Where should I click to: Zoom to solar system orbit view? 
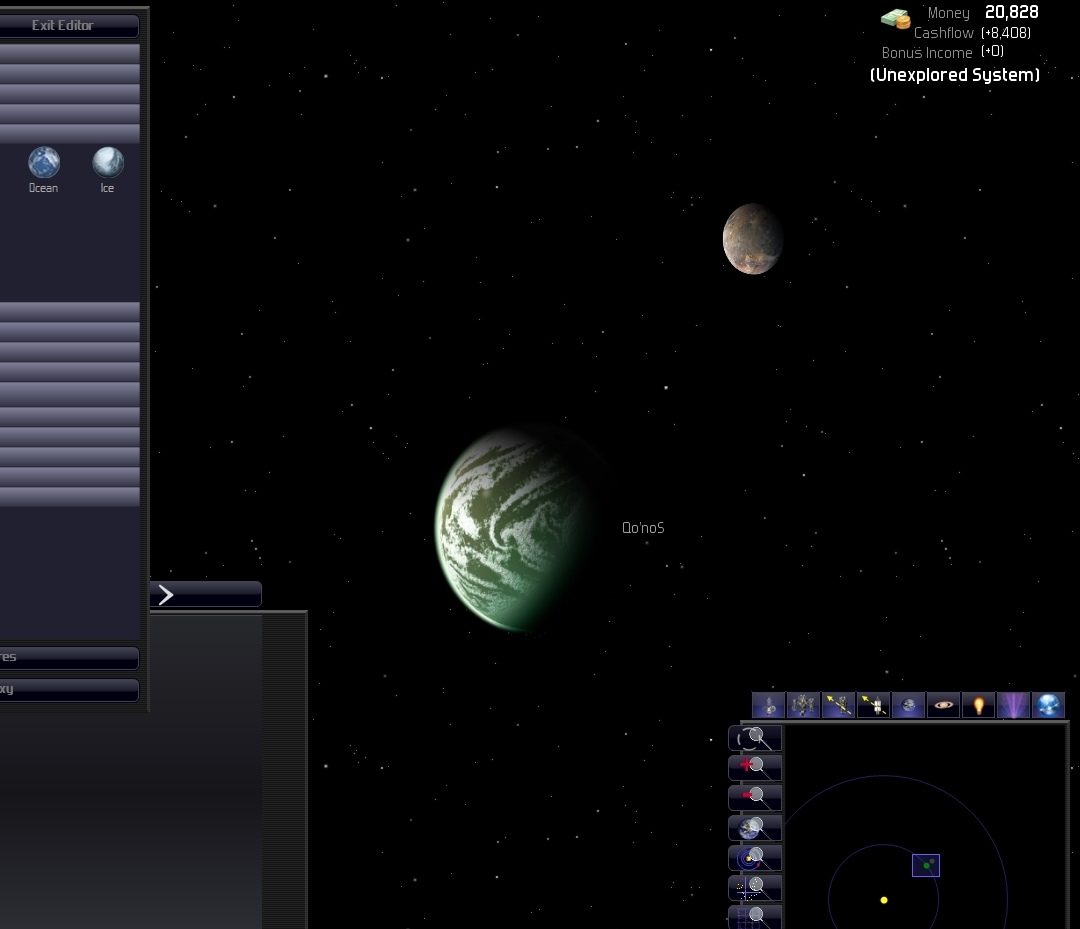coord(755,858)
